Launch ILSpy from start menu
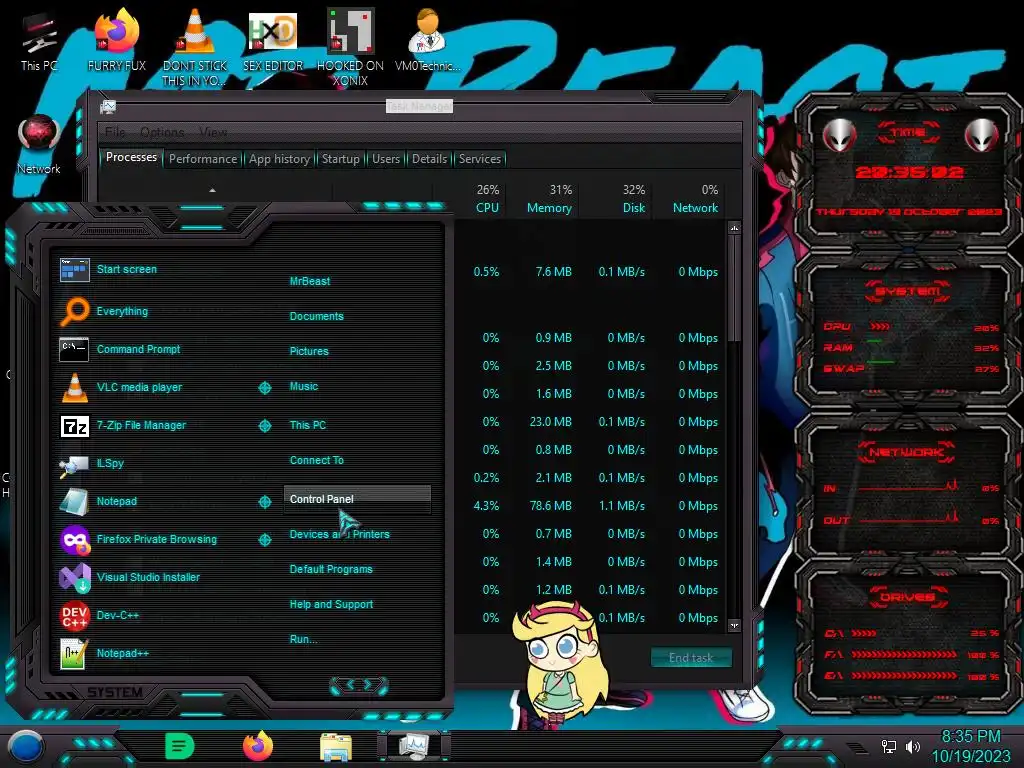 [x=110, y=463]
